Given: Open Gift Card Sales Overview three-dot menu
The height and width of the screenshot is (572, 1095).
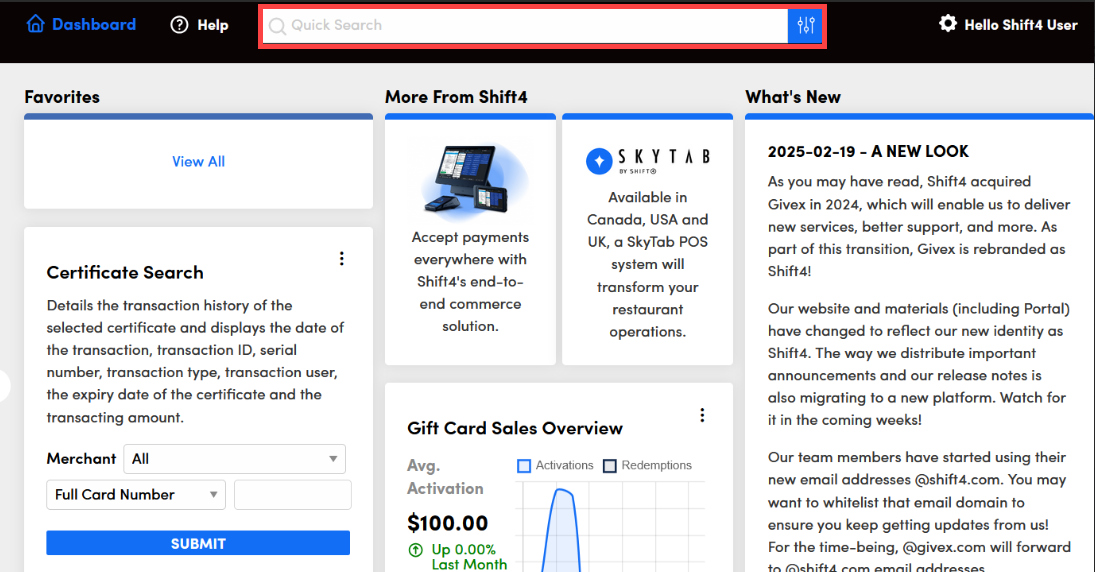Looking at the screenshot, I should click(702, 416).
